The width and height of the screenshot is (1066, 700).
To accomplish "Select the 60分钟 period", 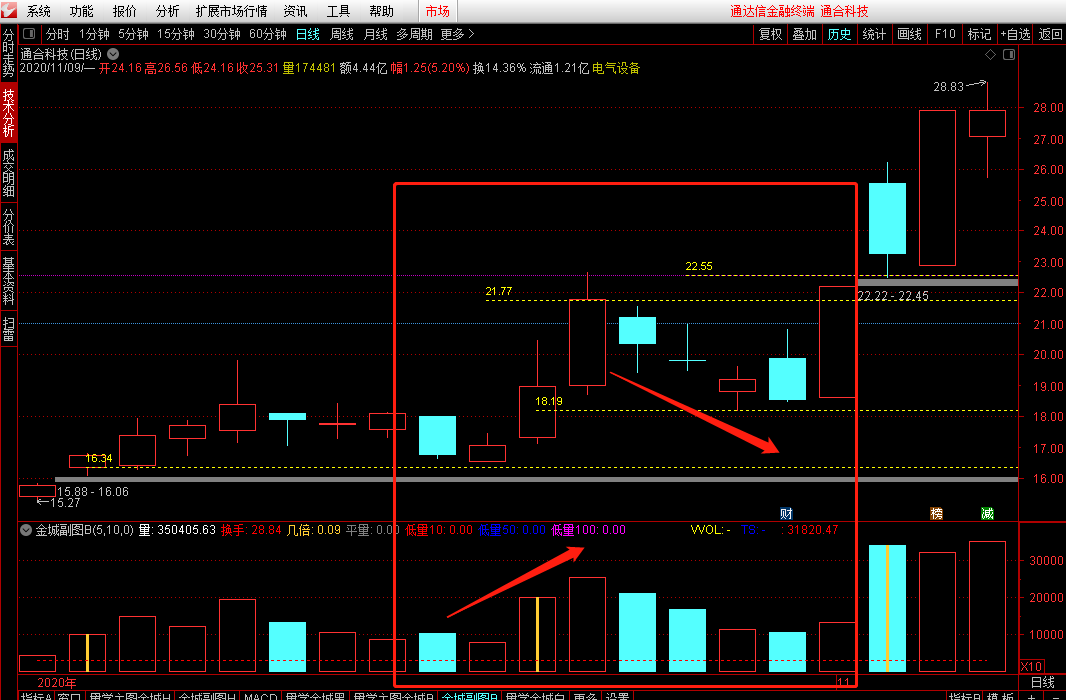I will pos(268,34).
